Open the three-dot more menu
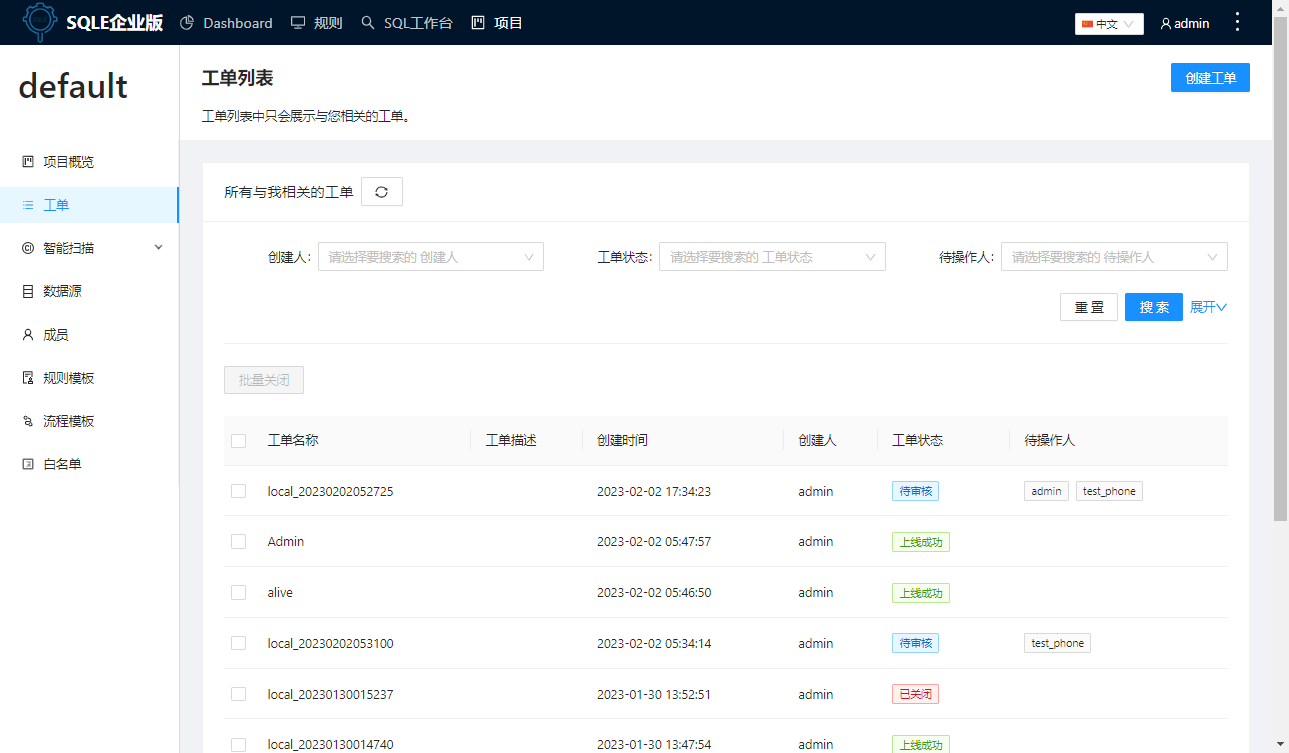1289x753 pixels. [x=1238, y=22]
